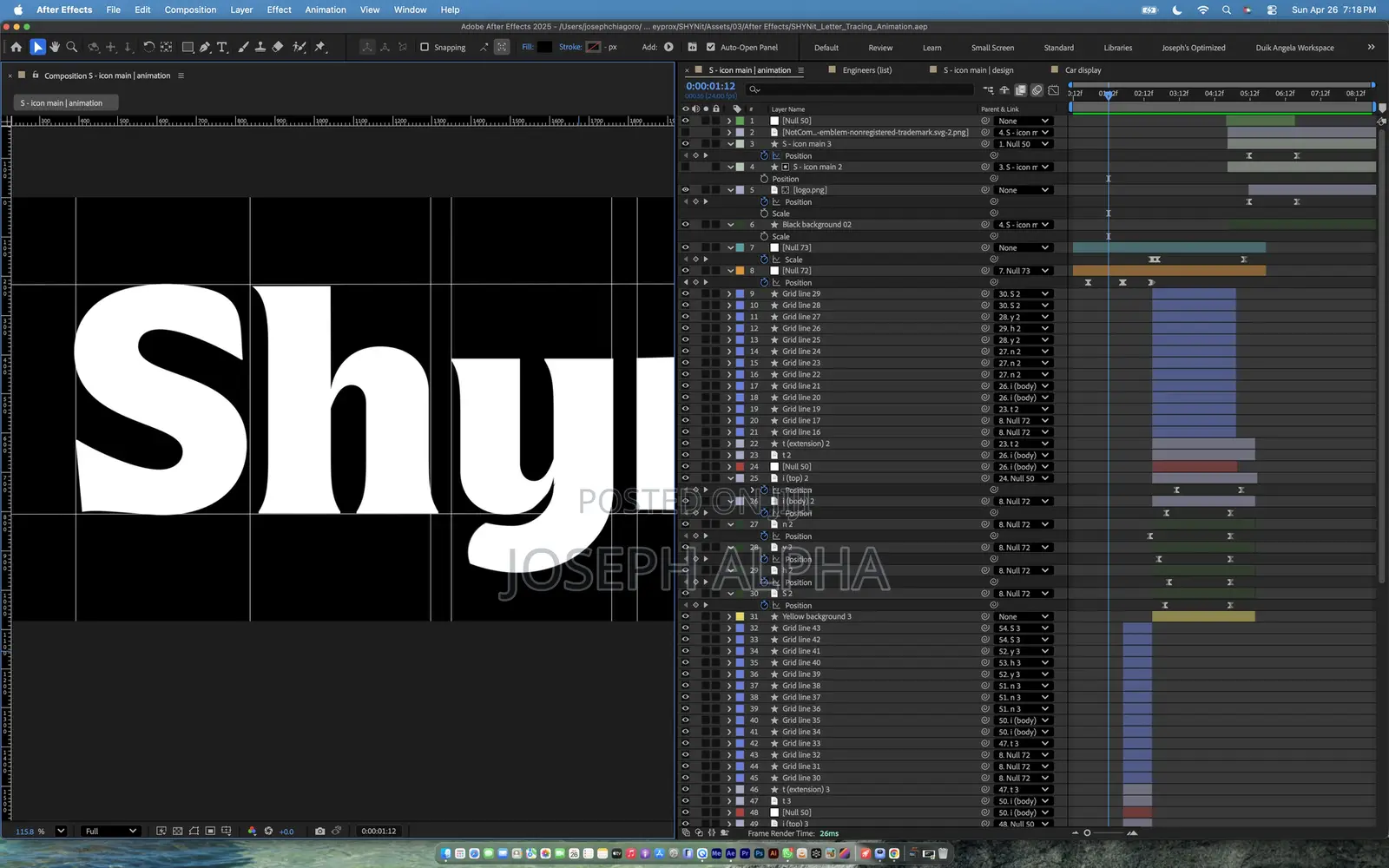
Task: Click the region of interest icon
Action: pyautogui.click(x=210, y=831)
